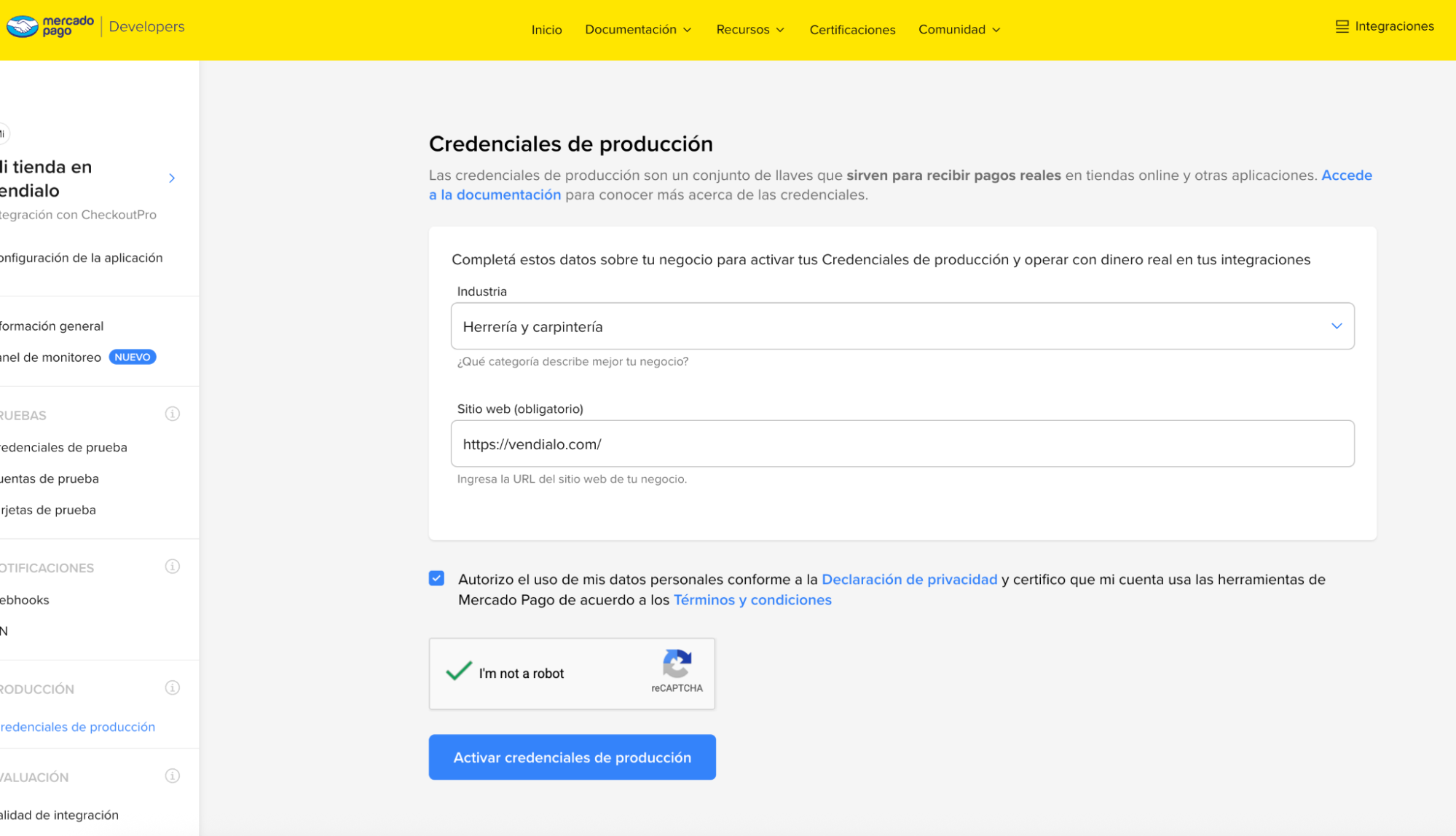1456x836 pixels.
Task: Click the reCAPTCHA logo icon
Action: [x=677, y=663]
